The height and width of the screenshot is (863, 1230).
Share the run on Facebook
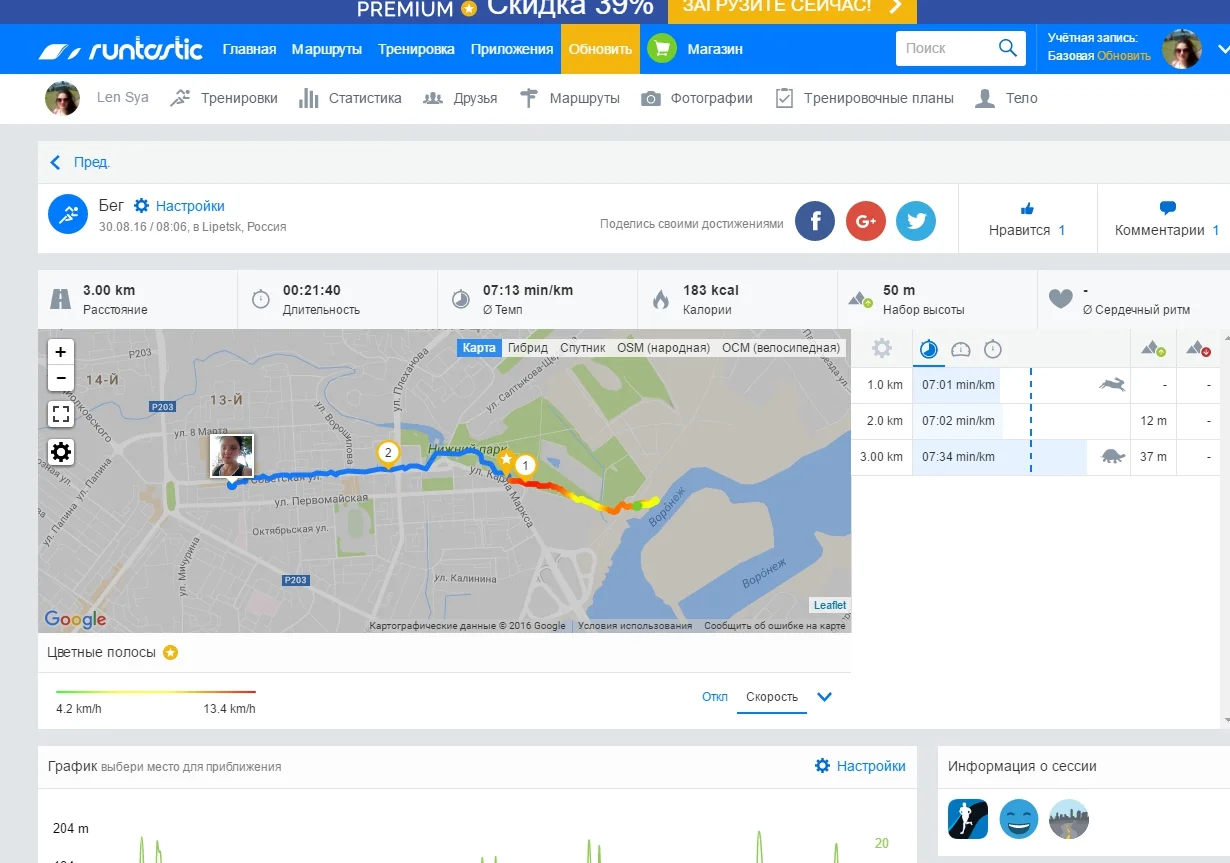coord(815,221)
